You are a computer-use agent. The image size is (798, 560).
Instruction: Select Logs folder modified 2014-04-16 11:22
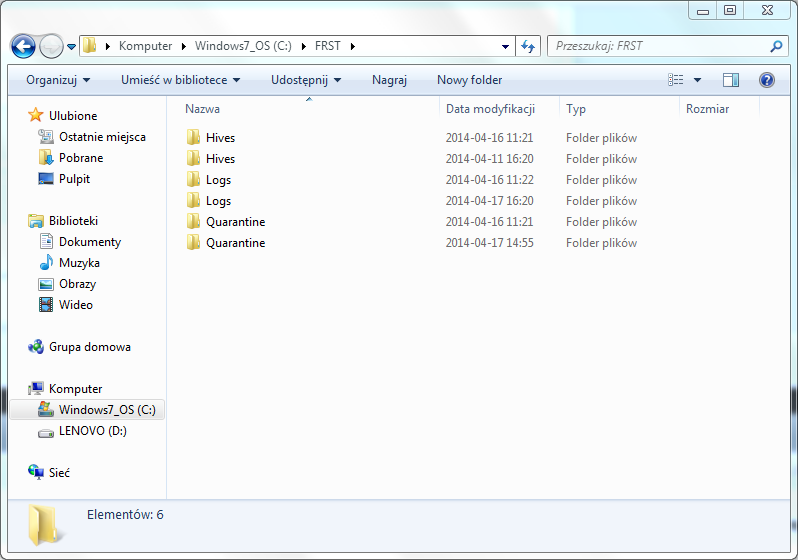[x=218, y=180]
